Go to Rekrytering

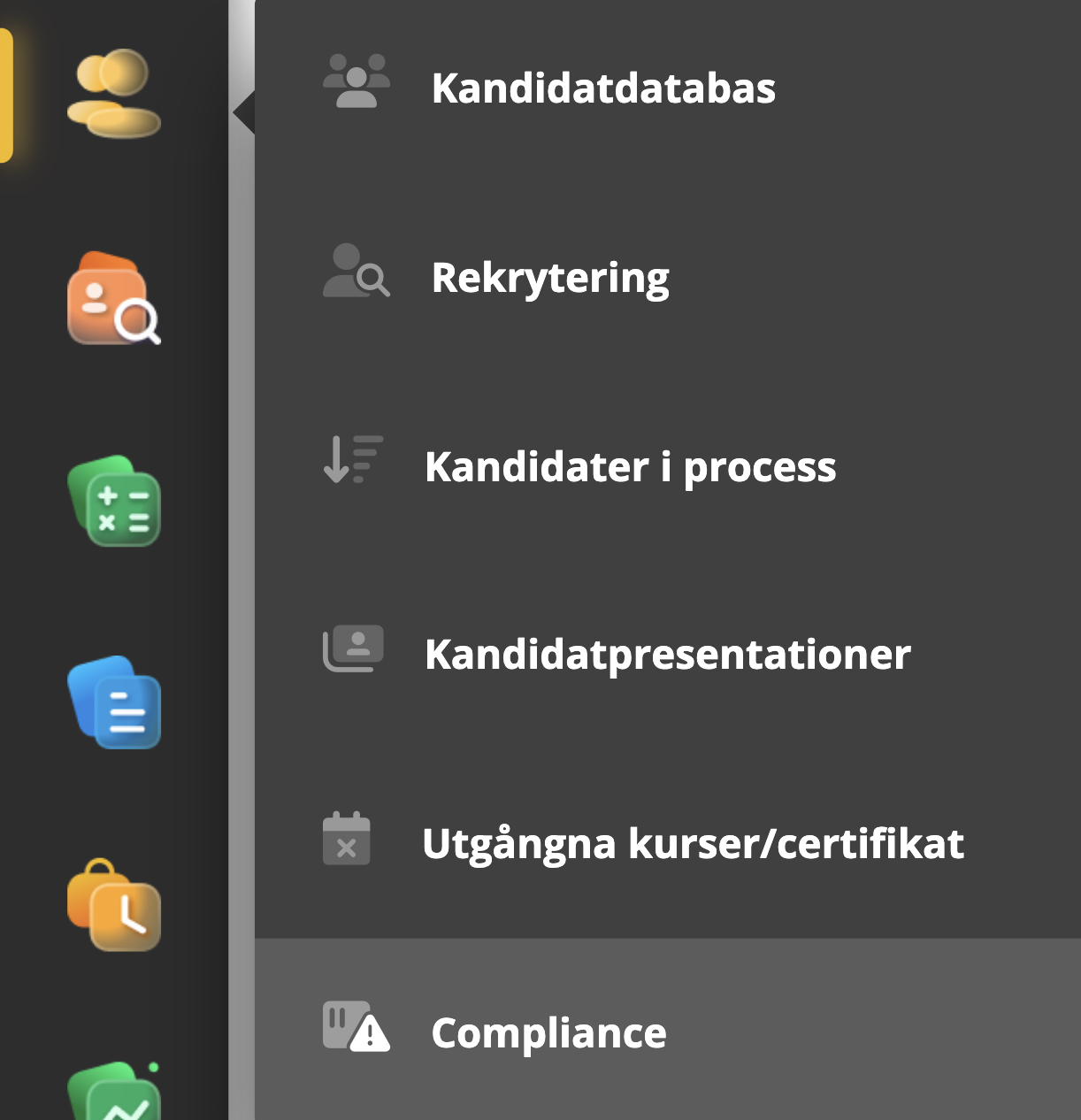pos(550,278)
